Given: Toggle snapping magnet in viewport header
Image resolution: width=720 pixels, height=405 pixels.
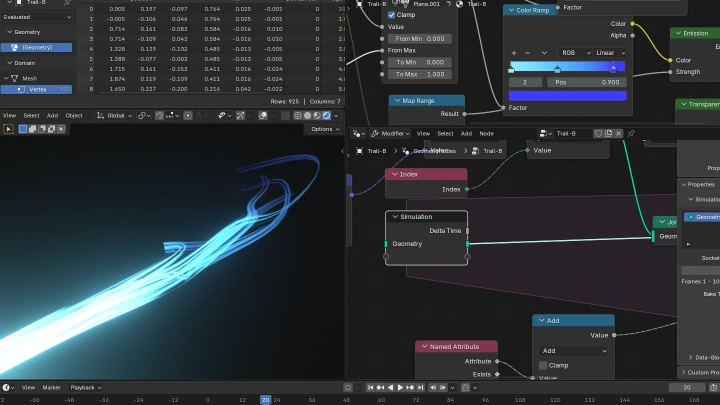Looking at the screenshot, I should click(x=159, y=116).
